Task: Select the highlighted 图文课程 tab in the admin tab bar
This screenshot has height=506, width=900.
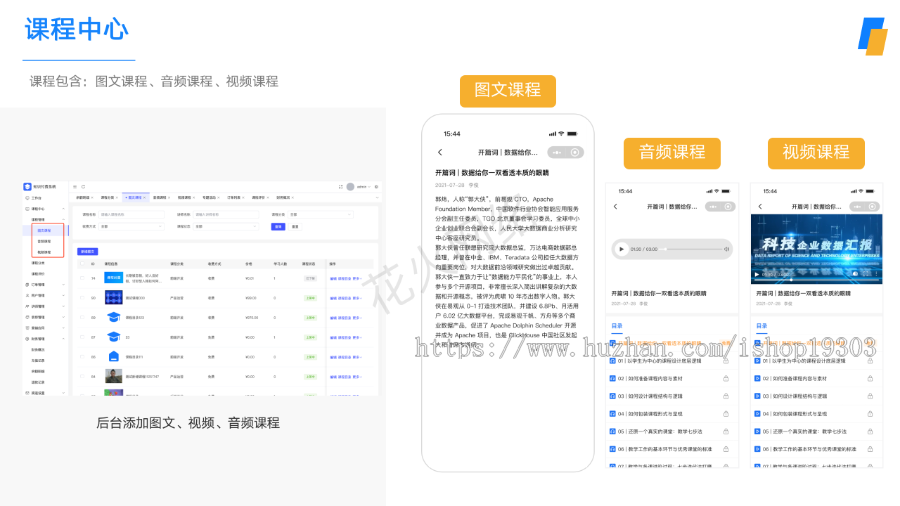Action: 134,197
